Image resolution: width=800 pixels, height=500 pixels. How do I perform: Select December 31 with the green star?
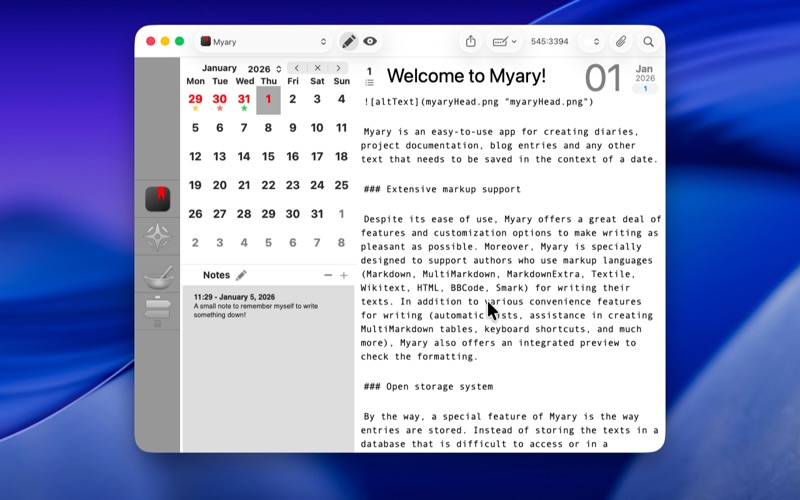coord(244,101)
